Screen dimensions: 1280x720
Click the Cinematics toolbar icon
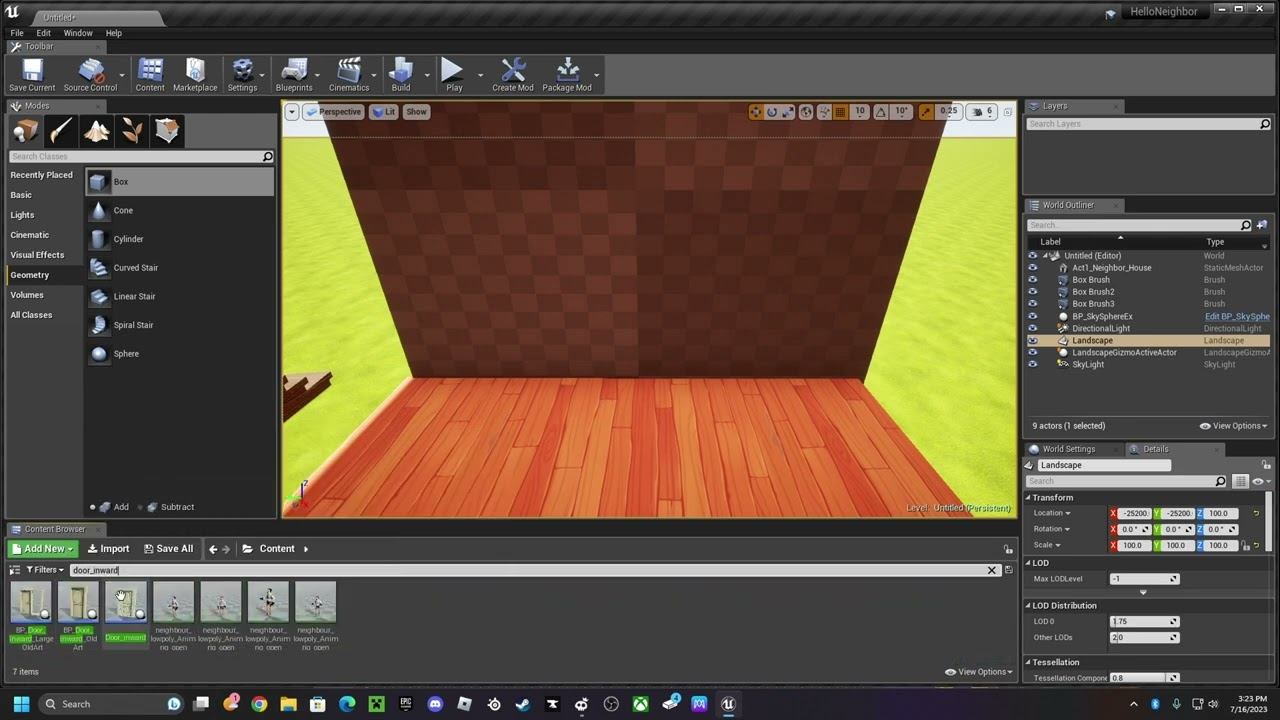point(349,75)
